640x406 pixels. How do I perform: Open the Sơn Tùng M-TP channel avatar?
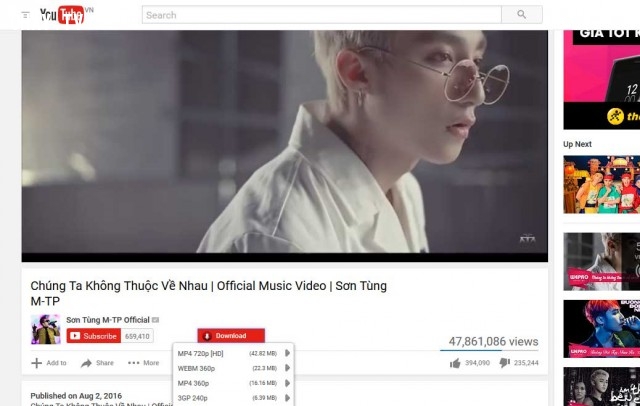[x=46, y=329]
